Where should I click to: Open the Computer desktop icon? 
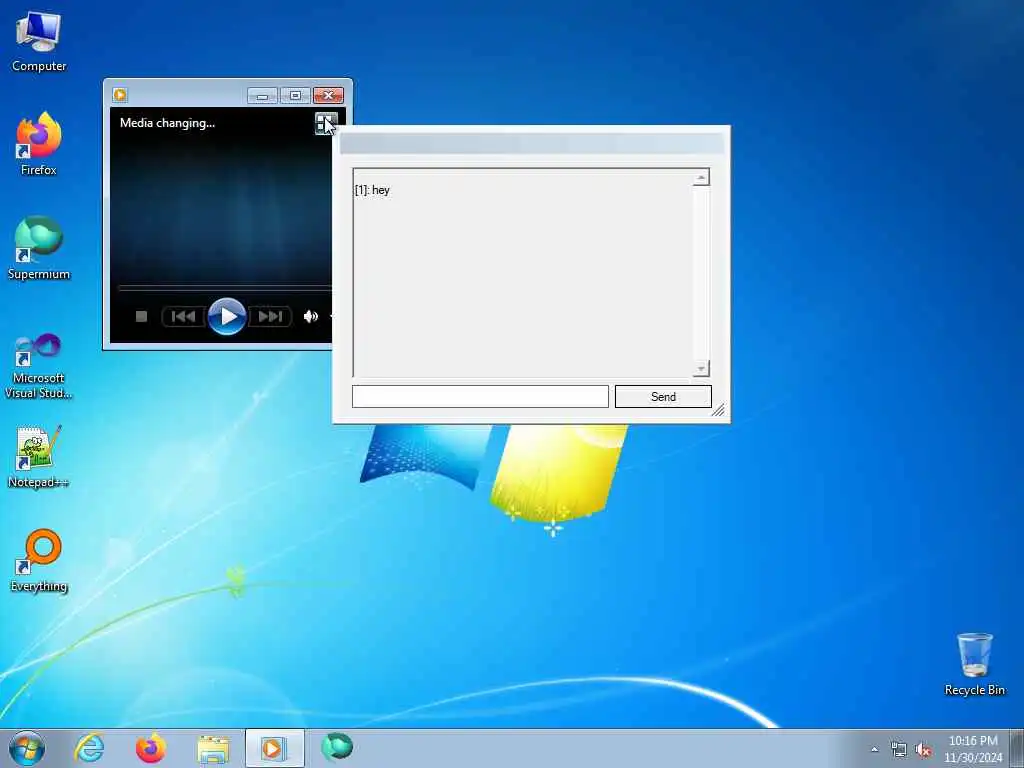(x=39, y=42)
